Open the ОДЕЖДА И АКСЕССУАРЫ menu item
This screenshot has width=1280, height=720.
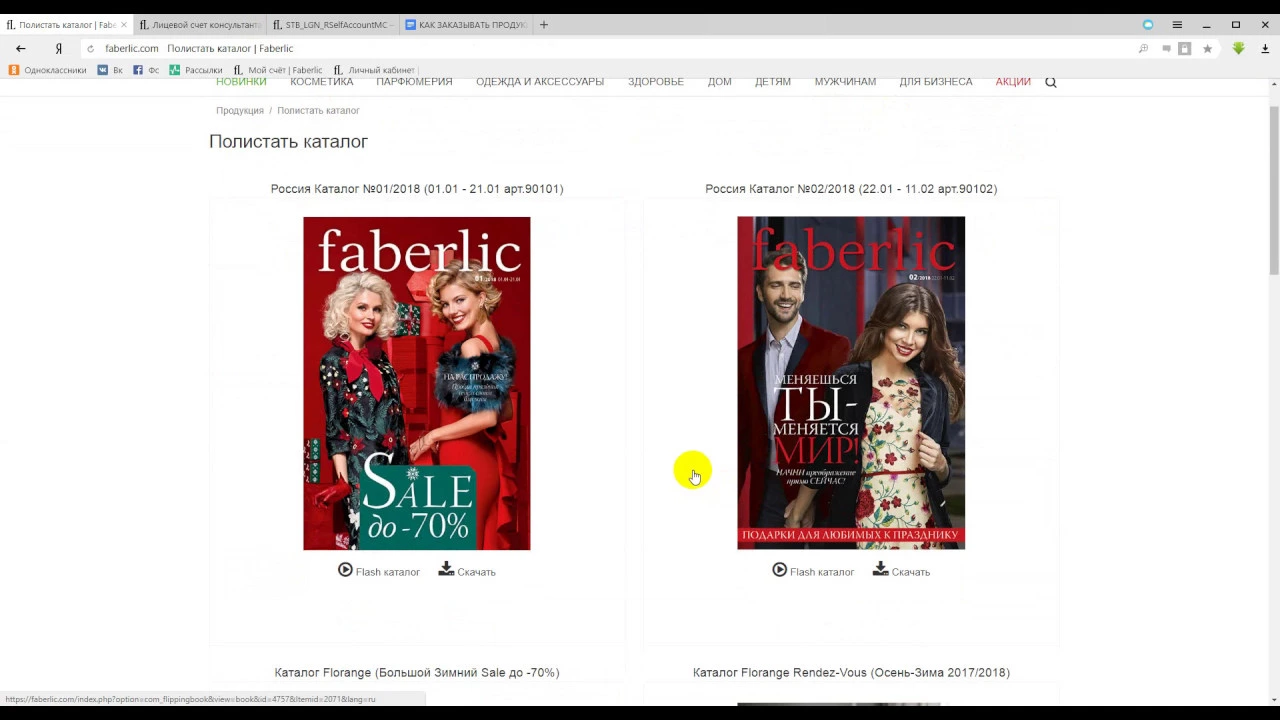click(540, 82)
